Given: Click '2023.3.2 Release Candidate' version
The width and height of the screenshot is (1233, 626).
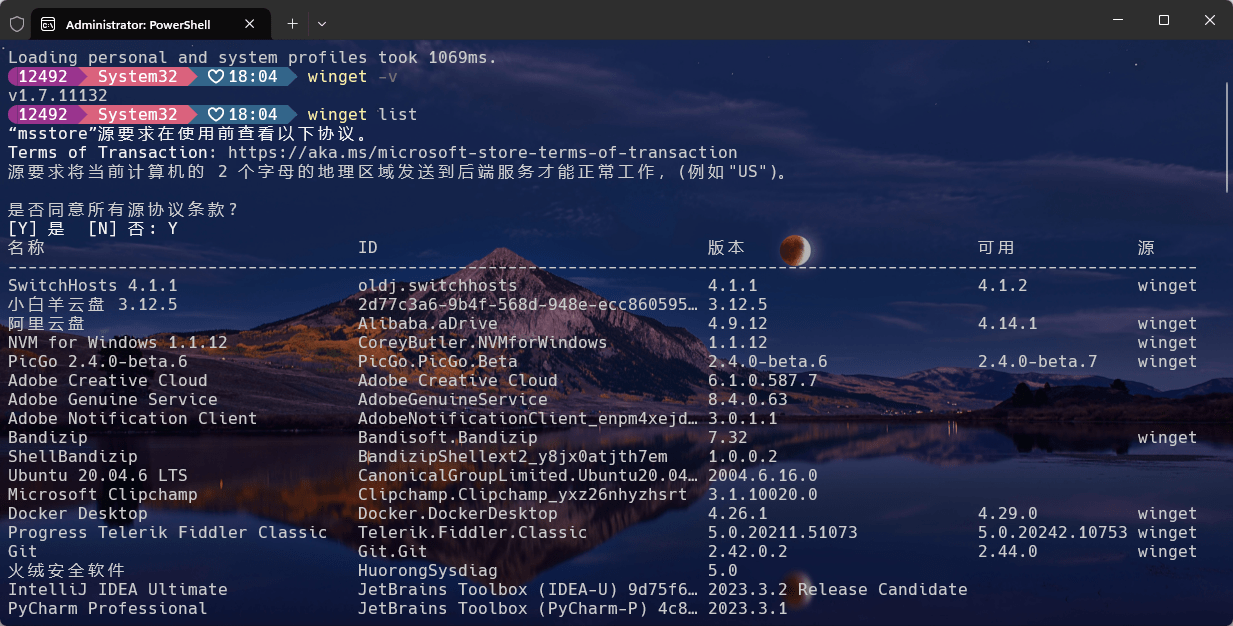Looking at the screenshot, I should [838, 590].
